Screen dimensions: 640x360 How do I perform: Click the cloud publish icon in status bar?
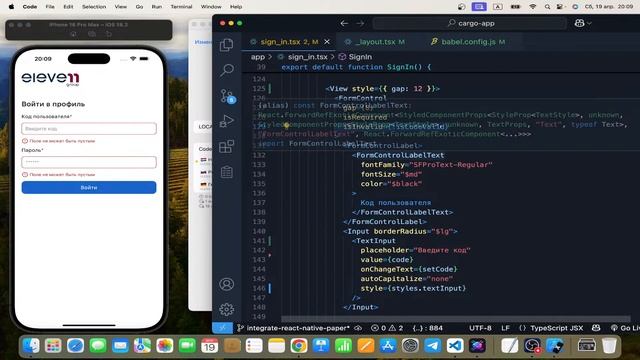(x=358, y=328)
